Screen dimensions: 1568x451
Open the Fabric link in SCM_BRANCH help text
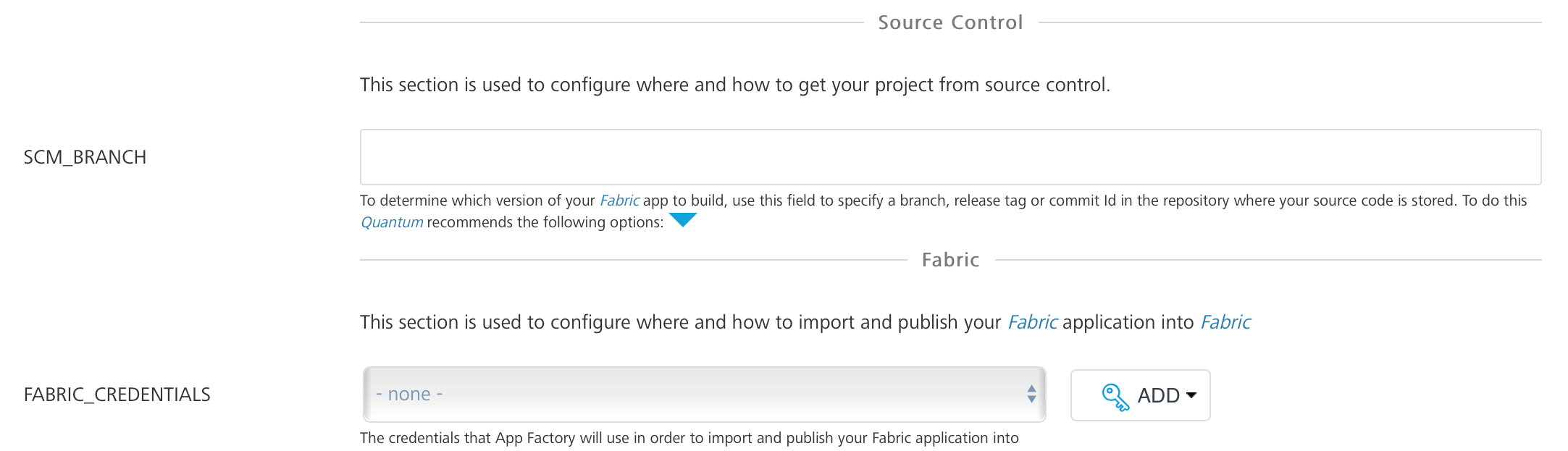click(619, 201)
